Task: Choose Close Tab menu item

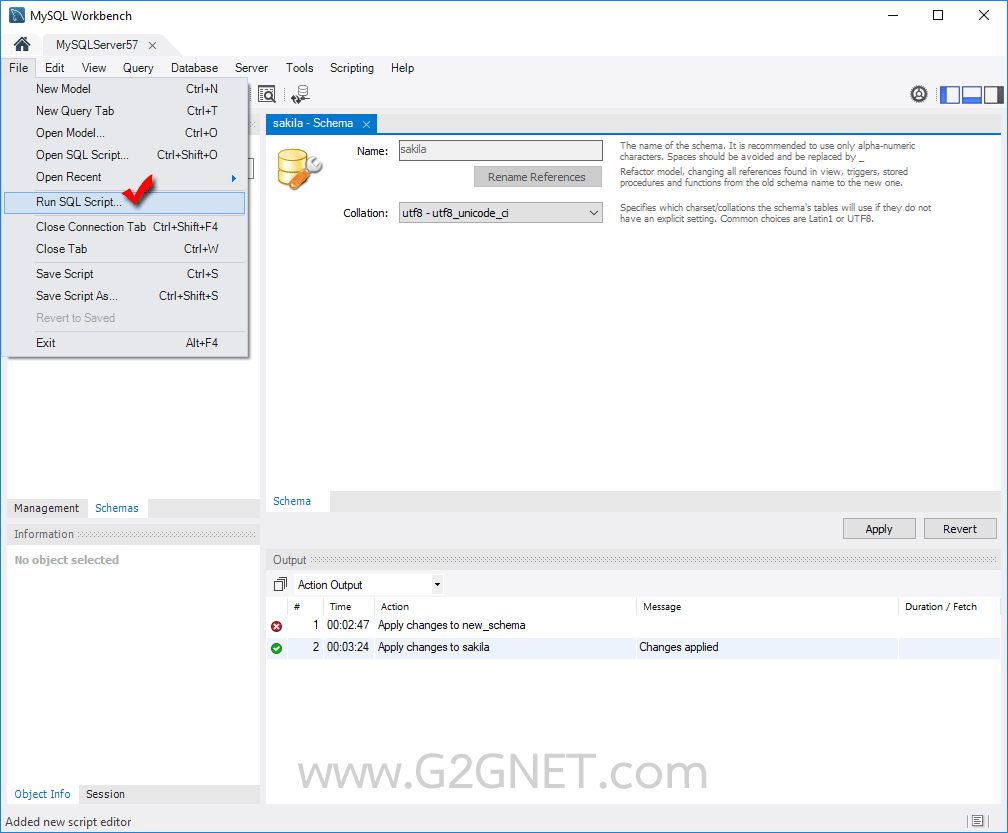Action: pos(124,249)
